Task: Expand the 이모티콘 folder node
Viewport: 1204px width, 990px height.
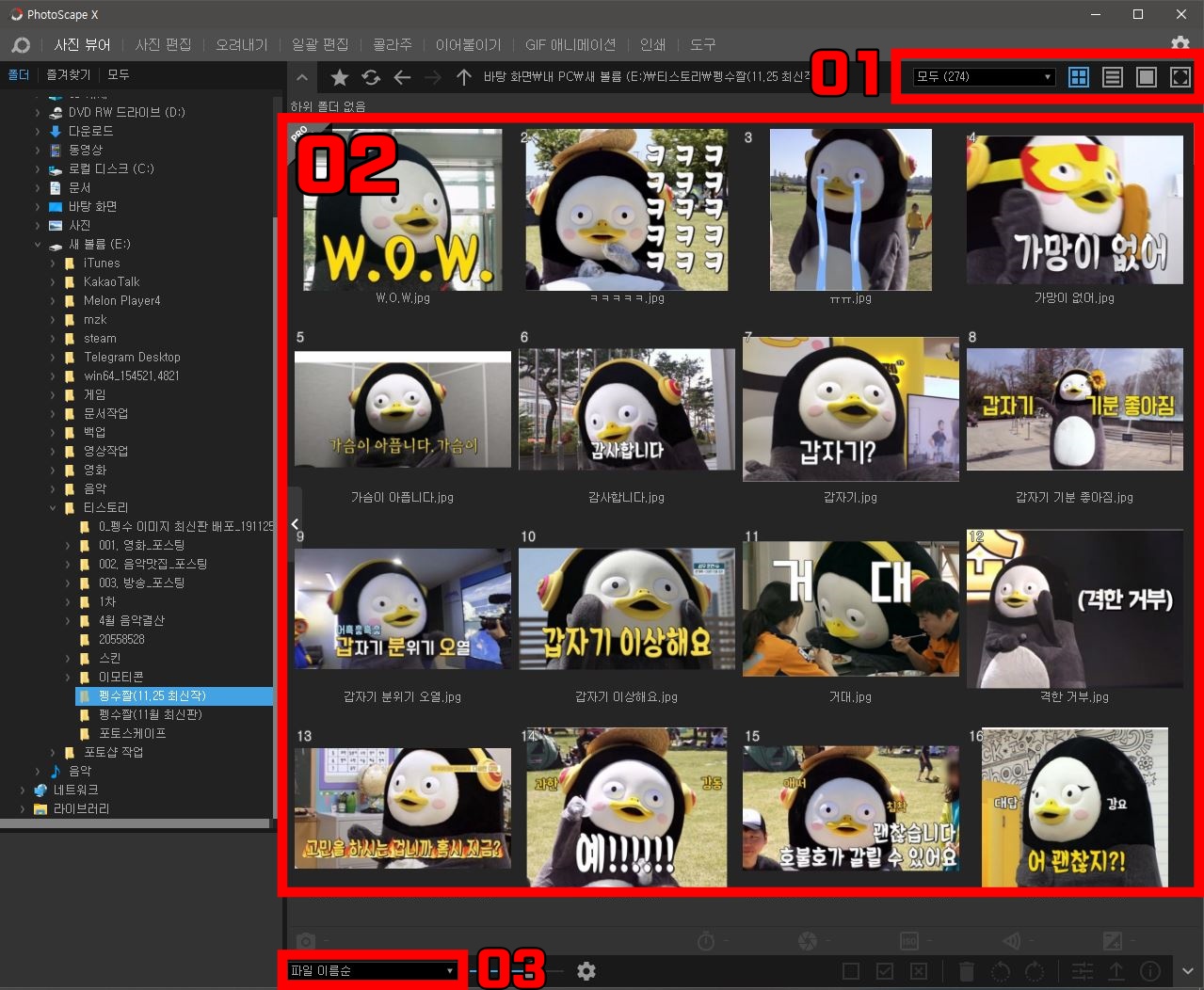Action: 68,678
